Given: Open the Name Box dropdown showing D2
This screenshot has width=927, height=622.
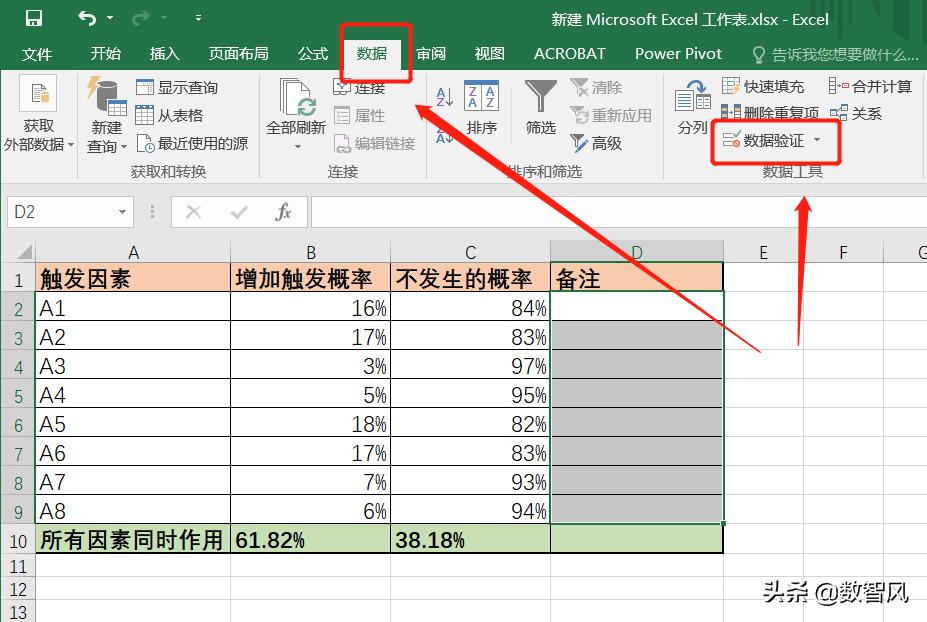Looking at the screenshot, I should tap(120, 212).
